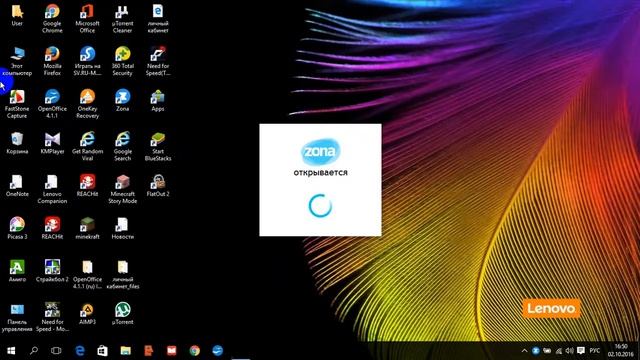Open volume control in system tray

point(569,351)
